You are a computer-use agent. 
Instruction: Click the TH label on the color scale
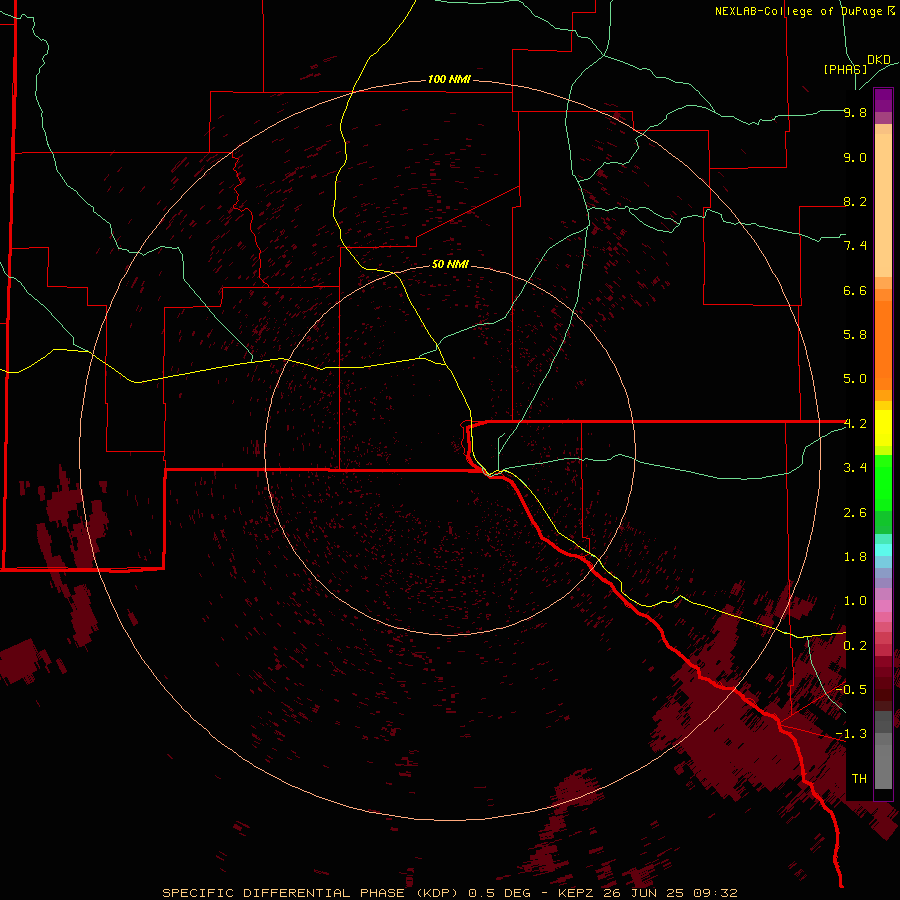(x=859, y=779)
